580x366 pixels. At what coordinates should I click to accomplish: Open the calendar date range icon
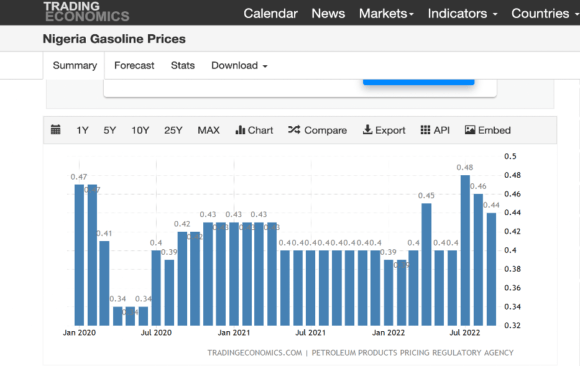tap(55, 130)
